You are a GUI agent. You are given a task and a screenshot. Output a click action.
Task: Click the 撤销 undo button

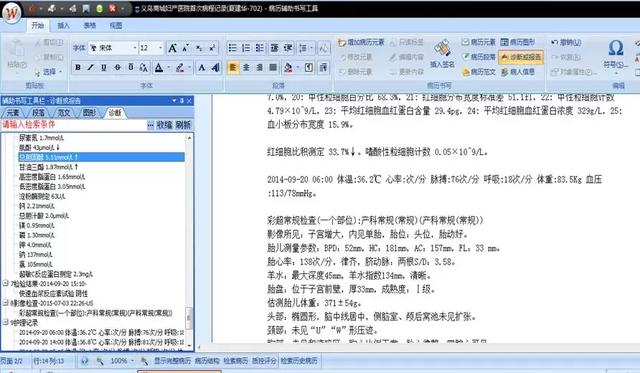566,42
